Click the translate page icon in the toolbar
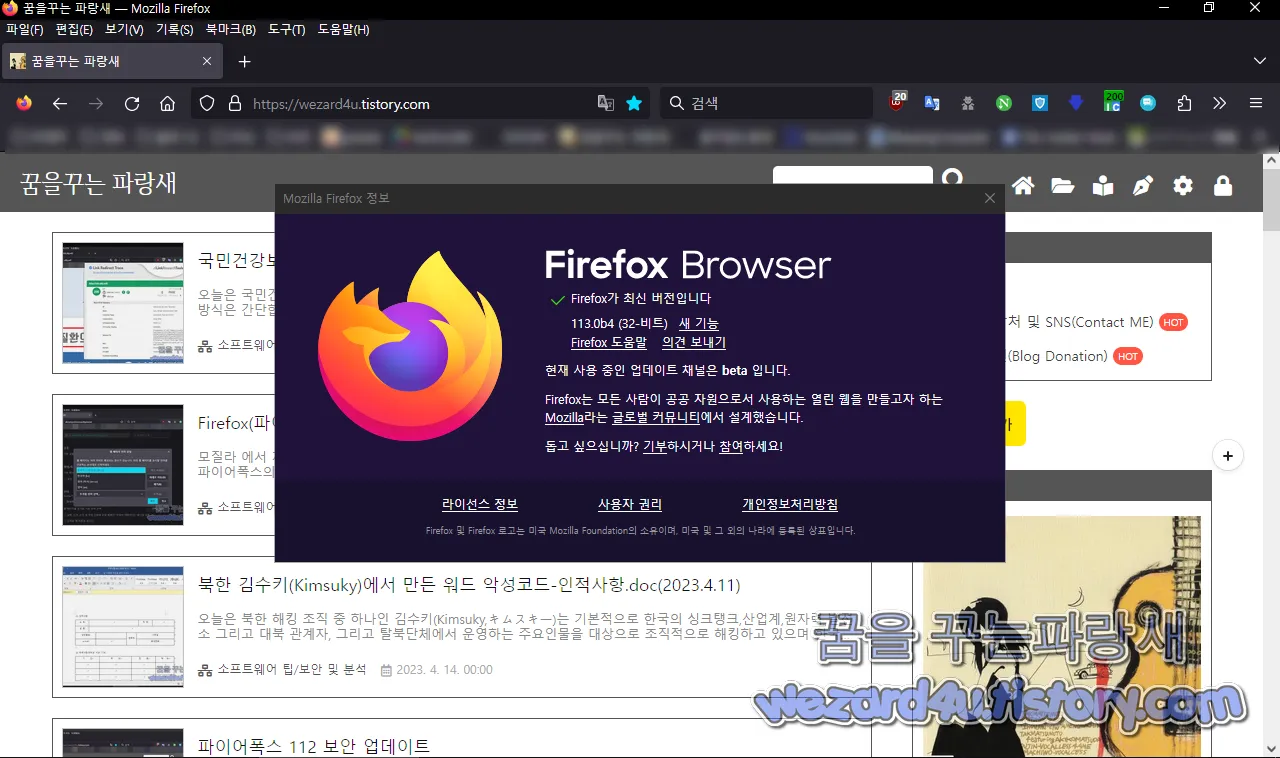The width and height of the screenshot is (1280, 758). (932, 102)
